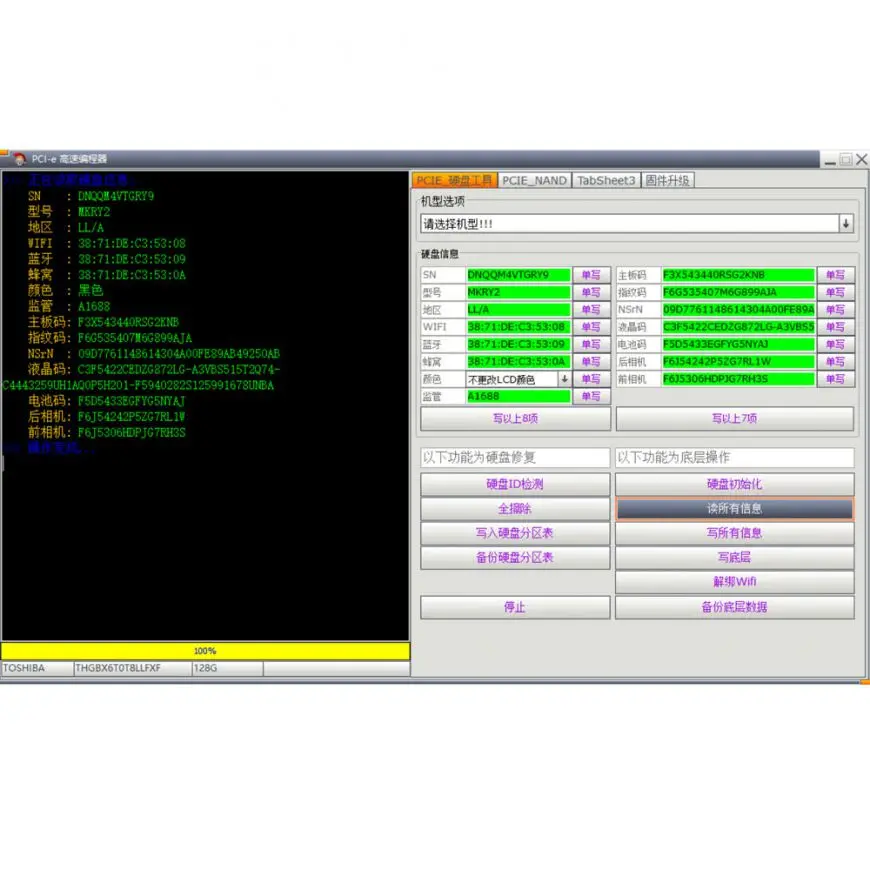This screenshot has height=870, width=870.
Task: Edit the NSrN field starting 09D776
Action: pyautogui.click(x=739, y=310)
